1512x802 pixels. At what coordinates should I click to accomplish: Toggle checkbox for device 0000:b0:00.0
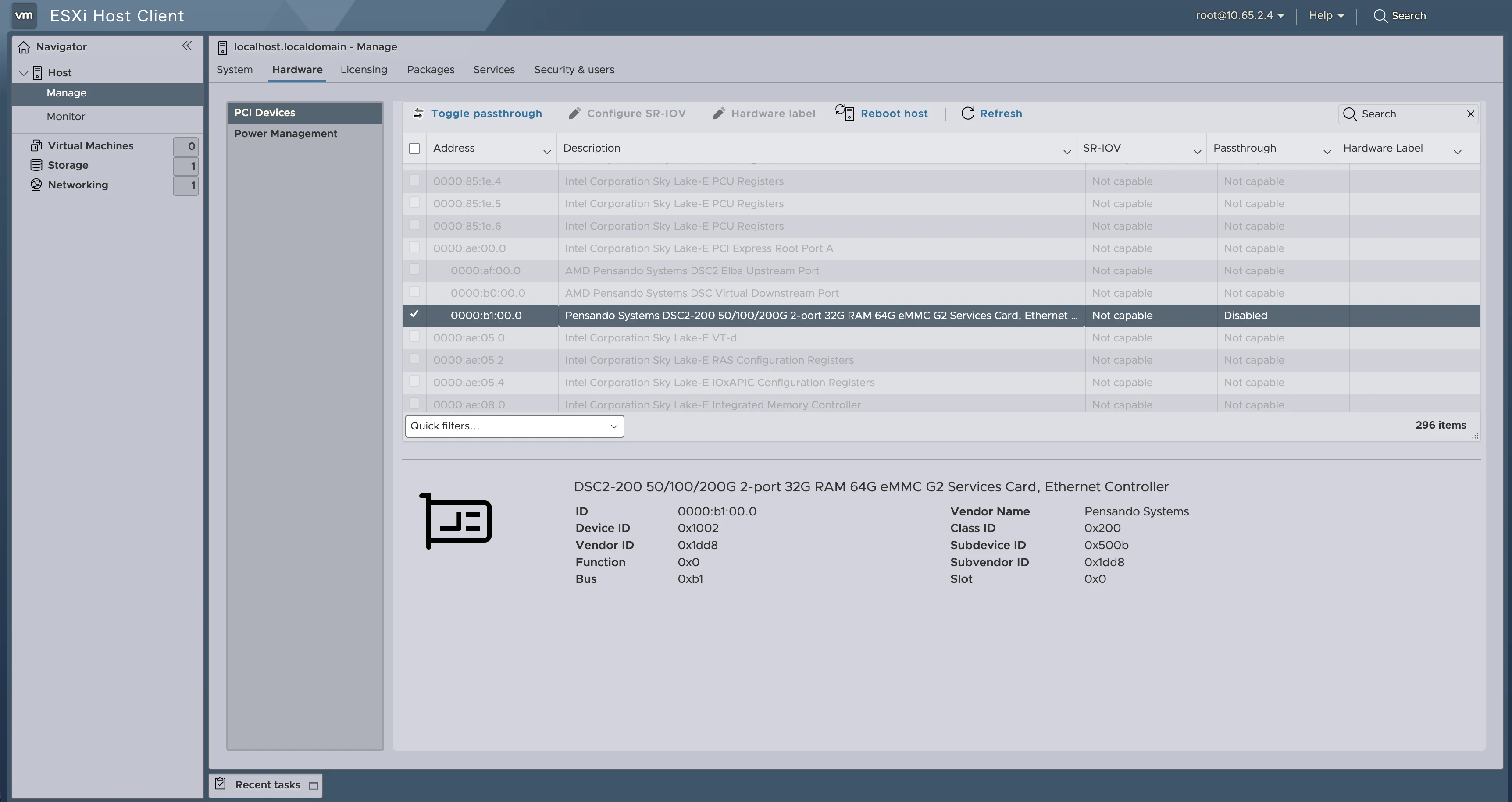[x=414, y=291]
